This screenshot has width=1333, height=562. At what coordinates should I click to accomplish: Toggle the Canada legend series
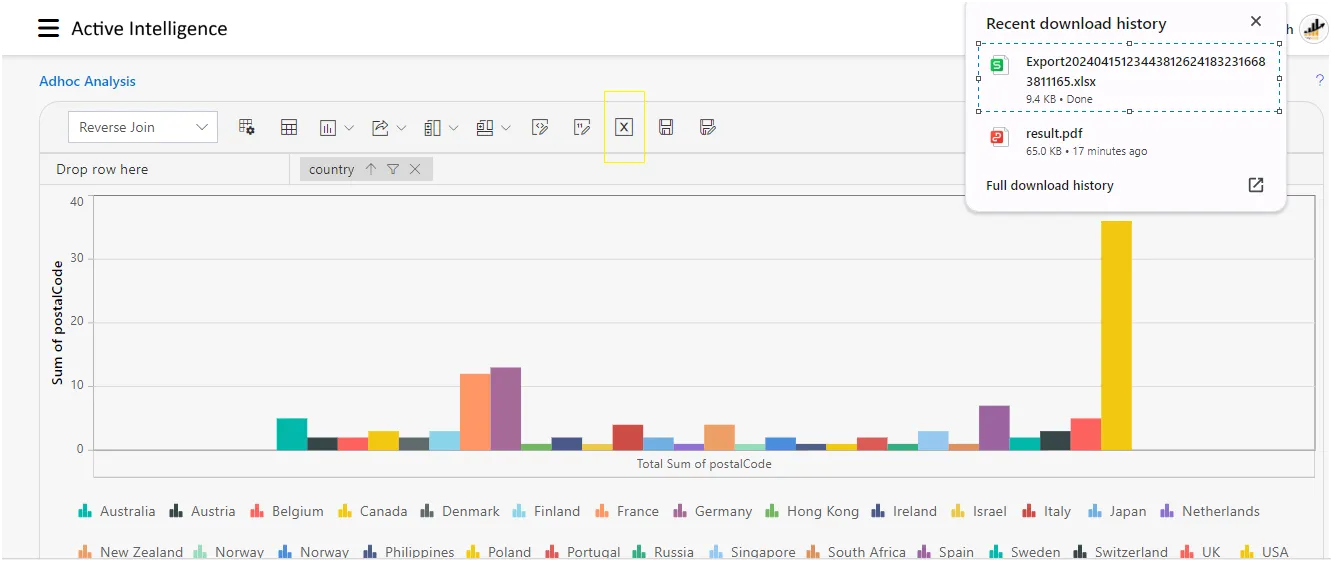pyautogui.click(x=373, y=511)
